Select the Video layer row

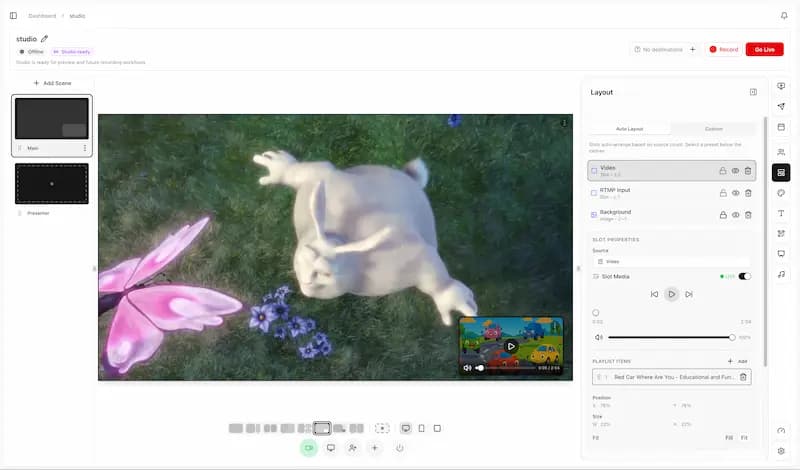671,171
